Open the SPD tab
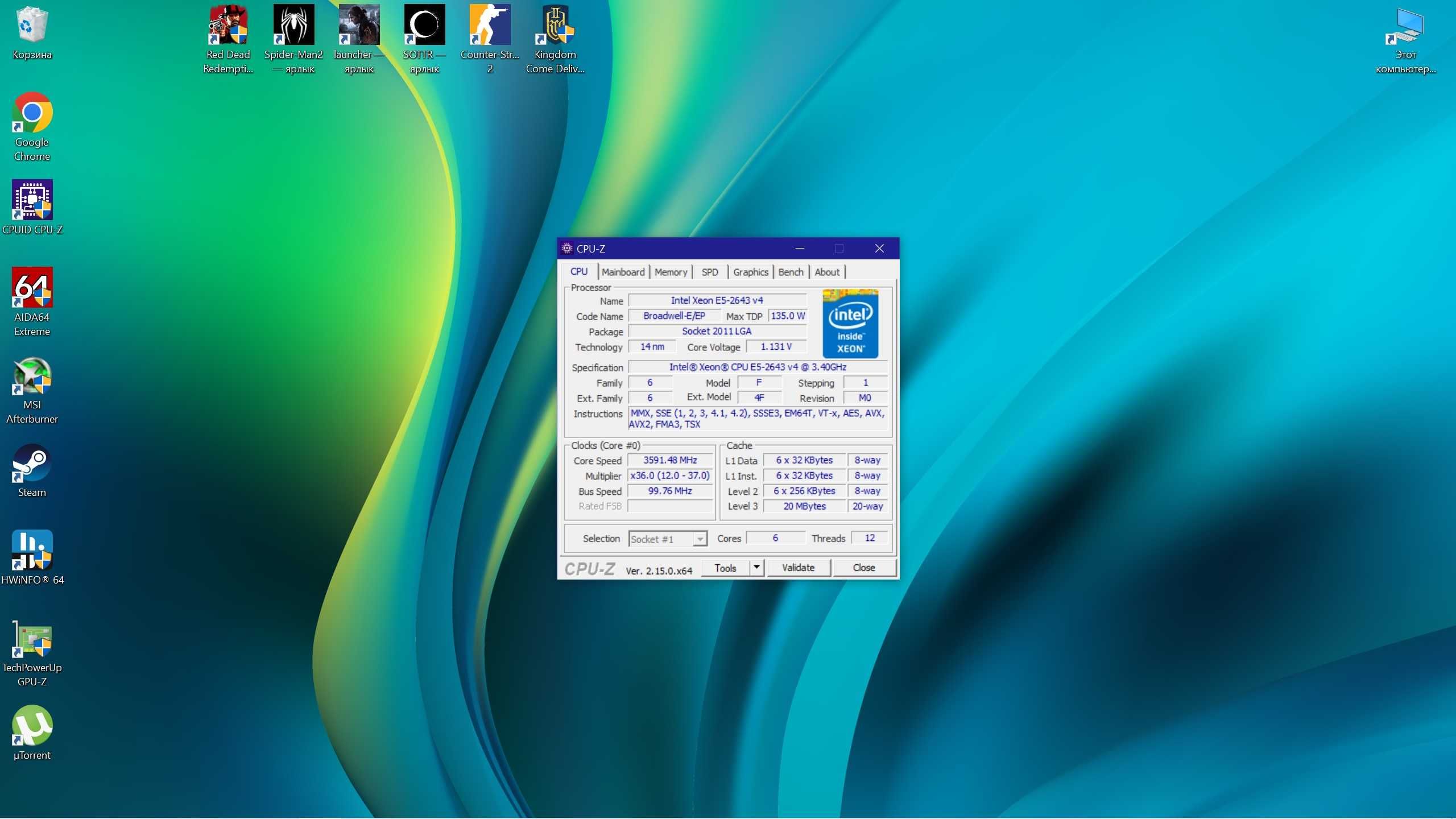The width and height of the screenshot is (1456, 819). (710, 272)
